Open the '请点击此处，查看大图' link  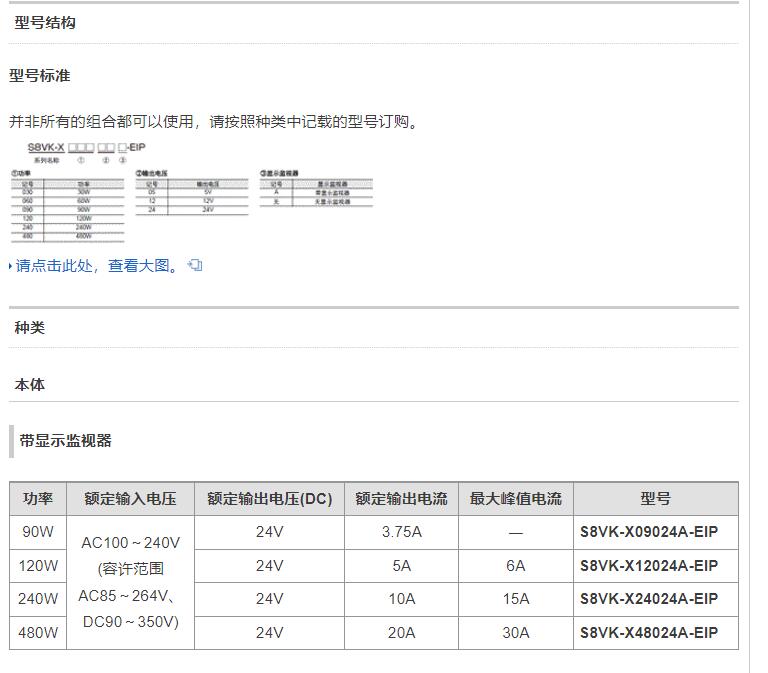[96, 266]
